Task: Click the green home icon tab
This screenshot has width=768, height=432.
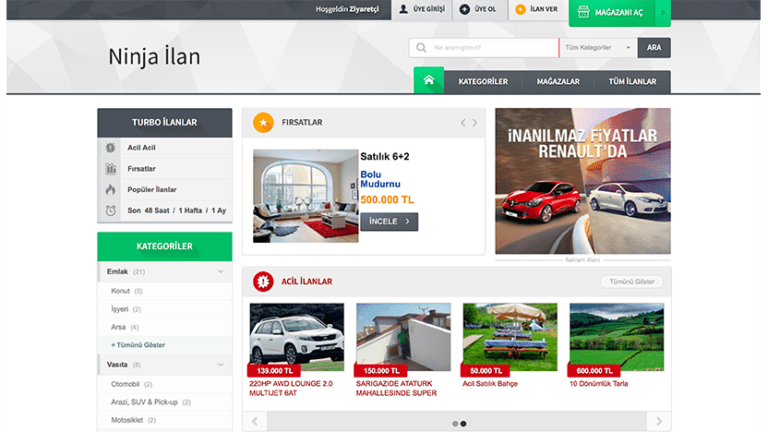Action: [429, 80]
